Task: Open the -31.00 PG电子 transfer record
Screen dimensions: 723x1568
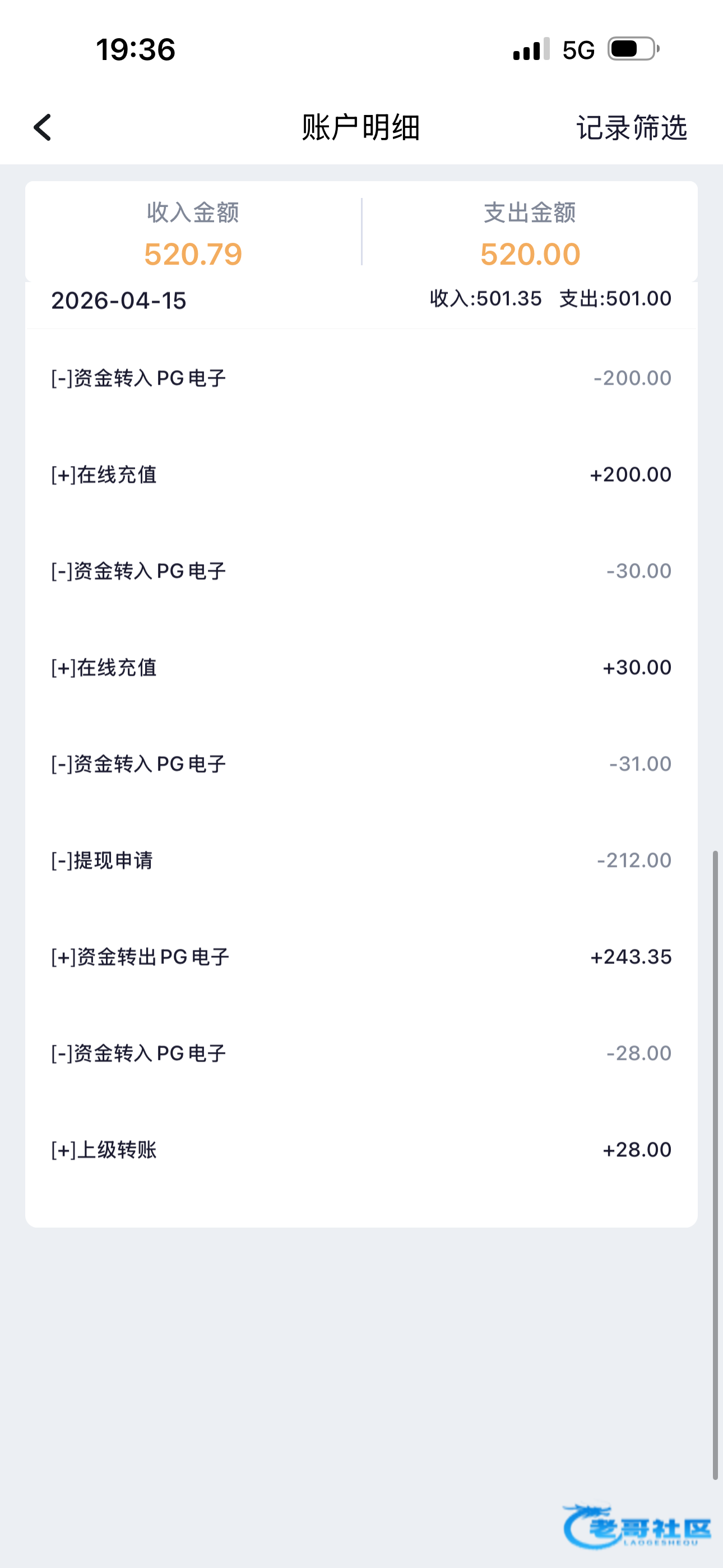Action: click(x=361, y=764)
